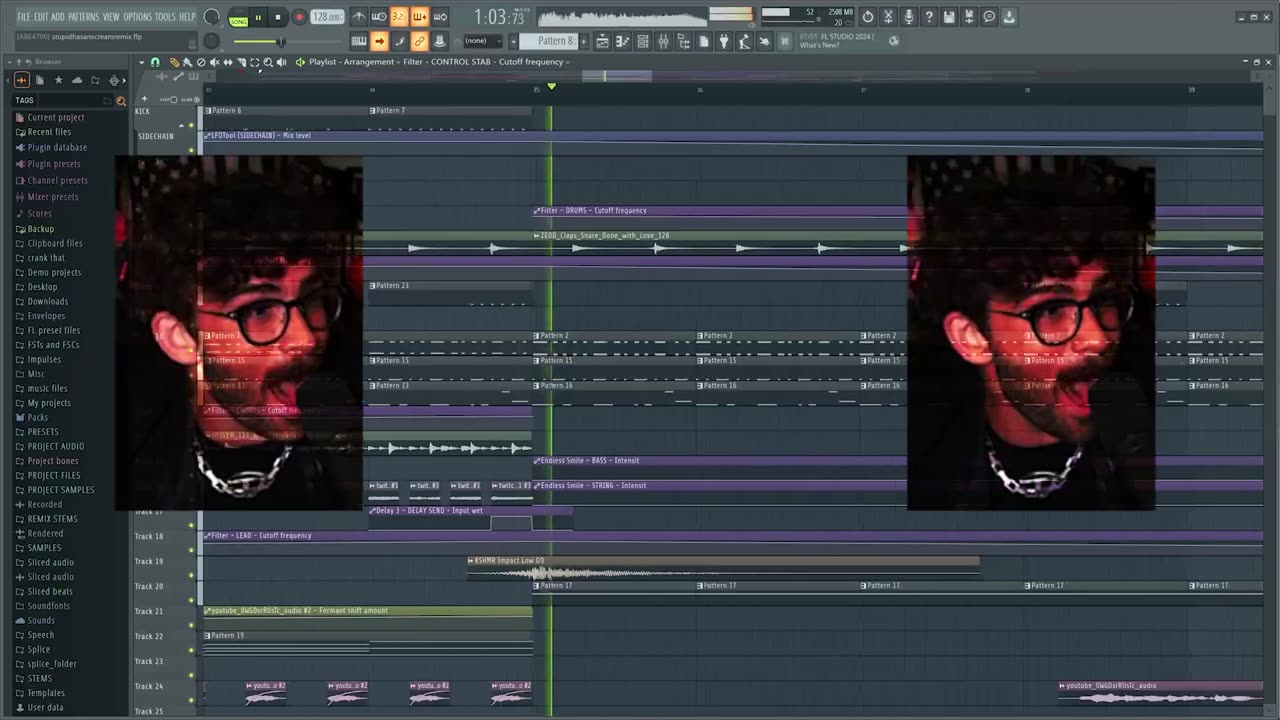Open the browser options arrow menu
This screenshot has height=720, width=1280.
[x=10, y=62]
